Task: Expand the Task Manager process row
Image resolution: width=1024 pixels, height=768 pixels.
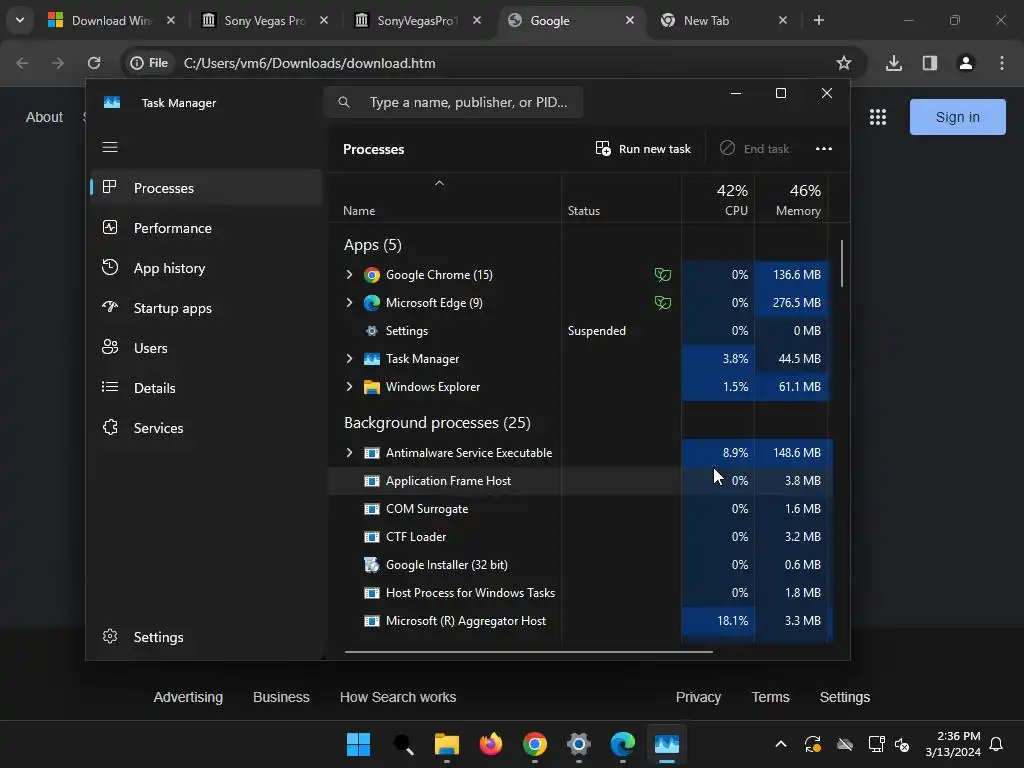Action: pyautogui.click(x=349, y=359)
